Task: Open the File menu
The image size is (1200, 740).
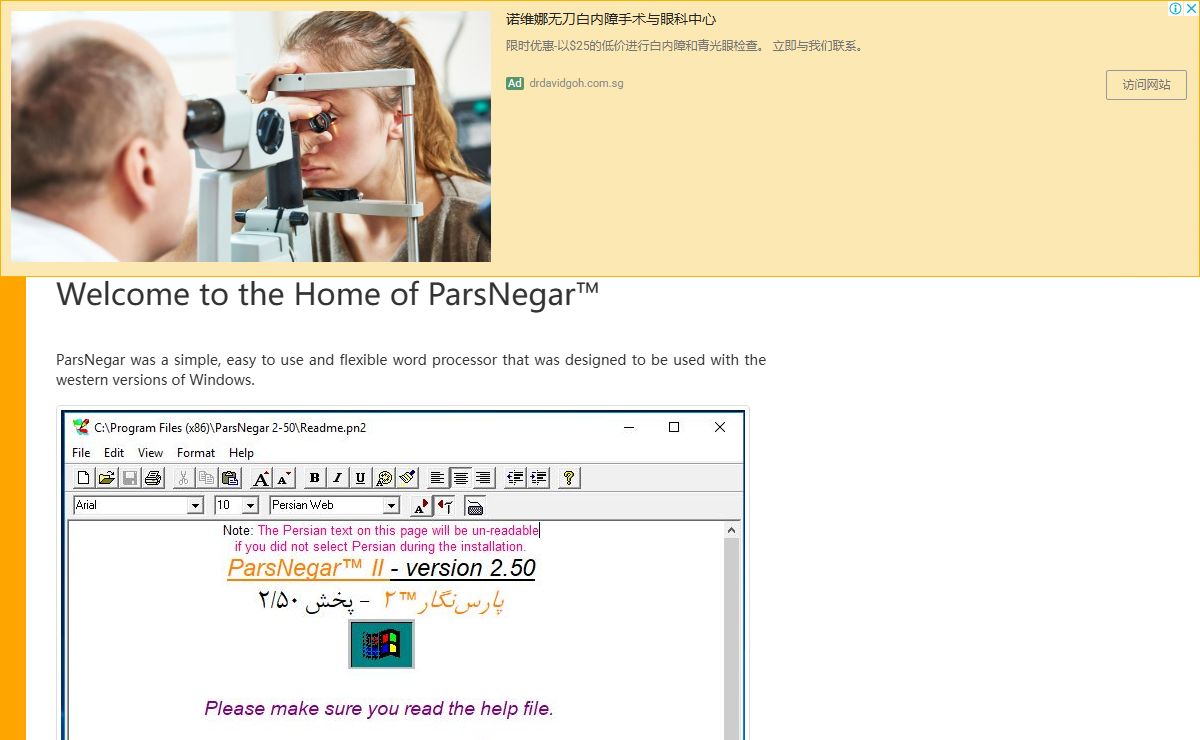Action: (82, 453)
